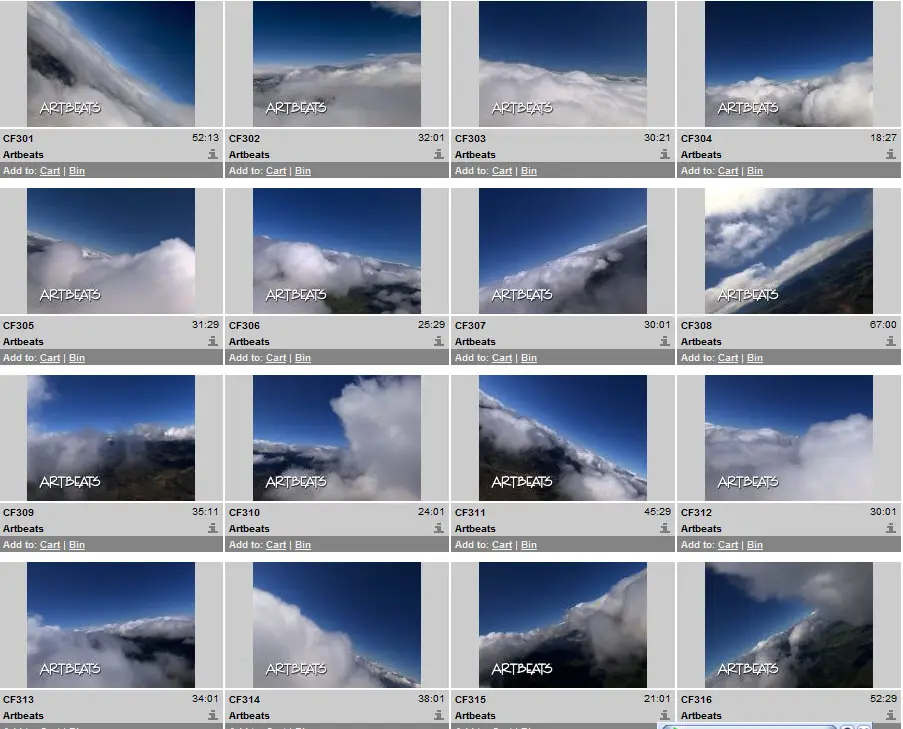
Task: Open the CF307 cloud thumbnail
Action: (x=563, y=251)
